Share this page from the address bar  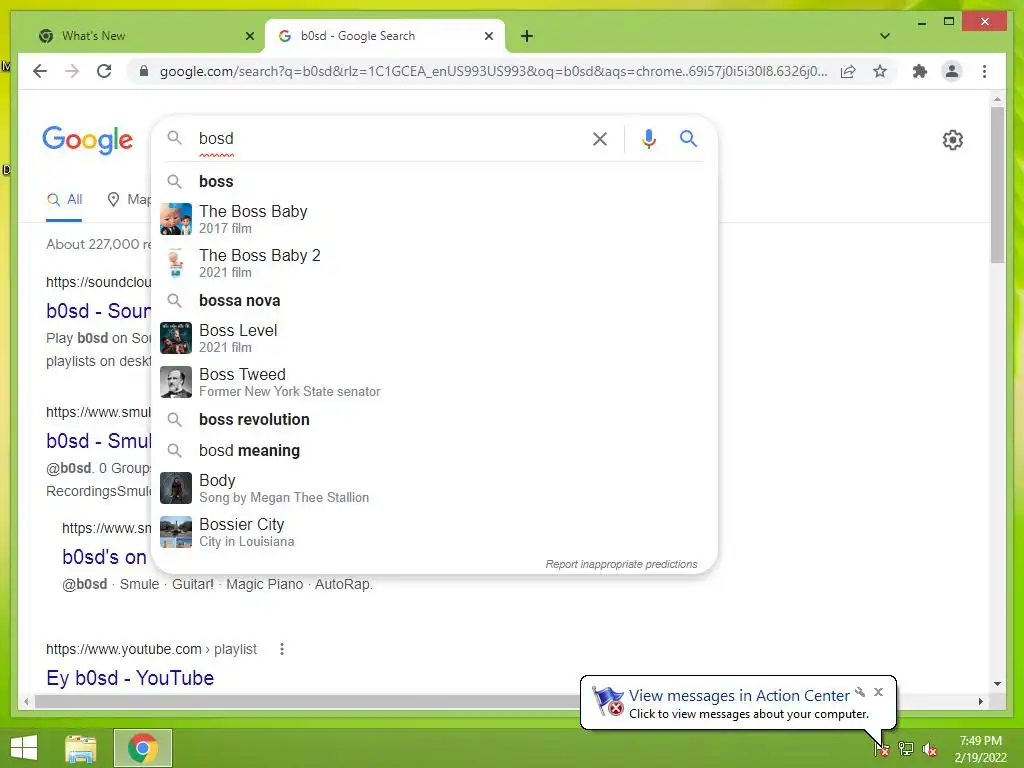pos(848,71)
